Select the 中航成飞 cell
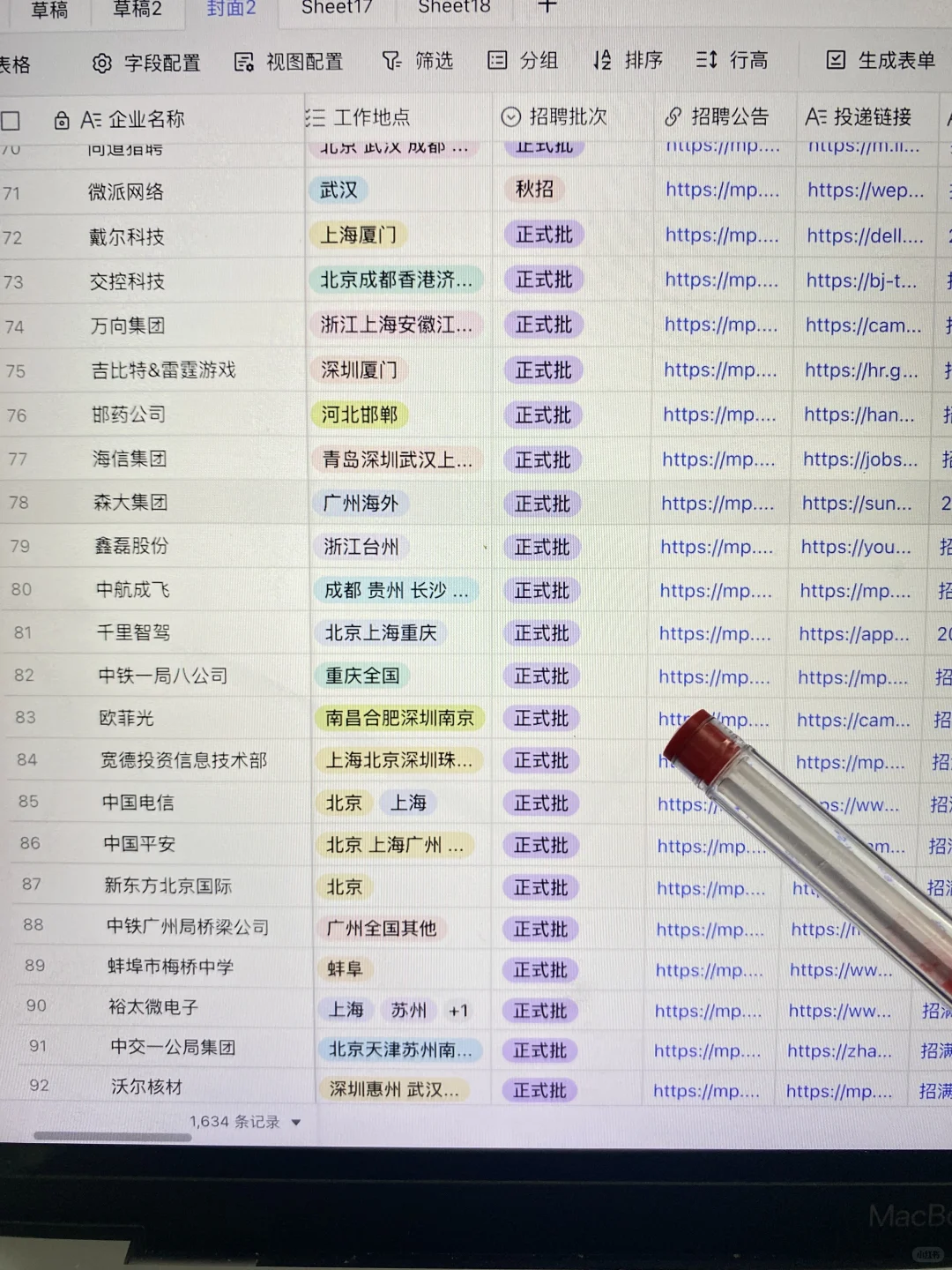Image resolution: width=952 pixels, height=1270 pixels. 132,590
